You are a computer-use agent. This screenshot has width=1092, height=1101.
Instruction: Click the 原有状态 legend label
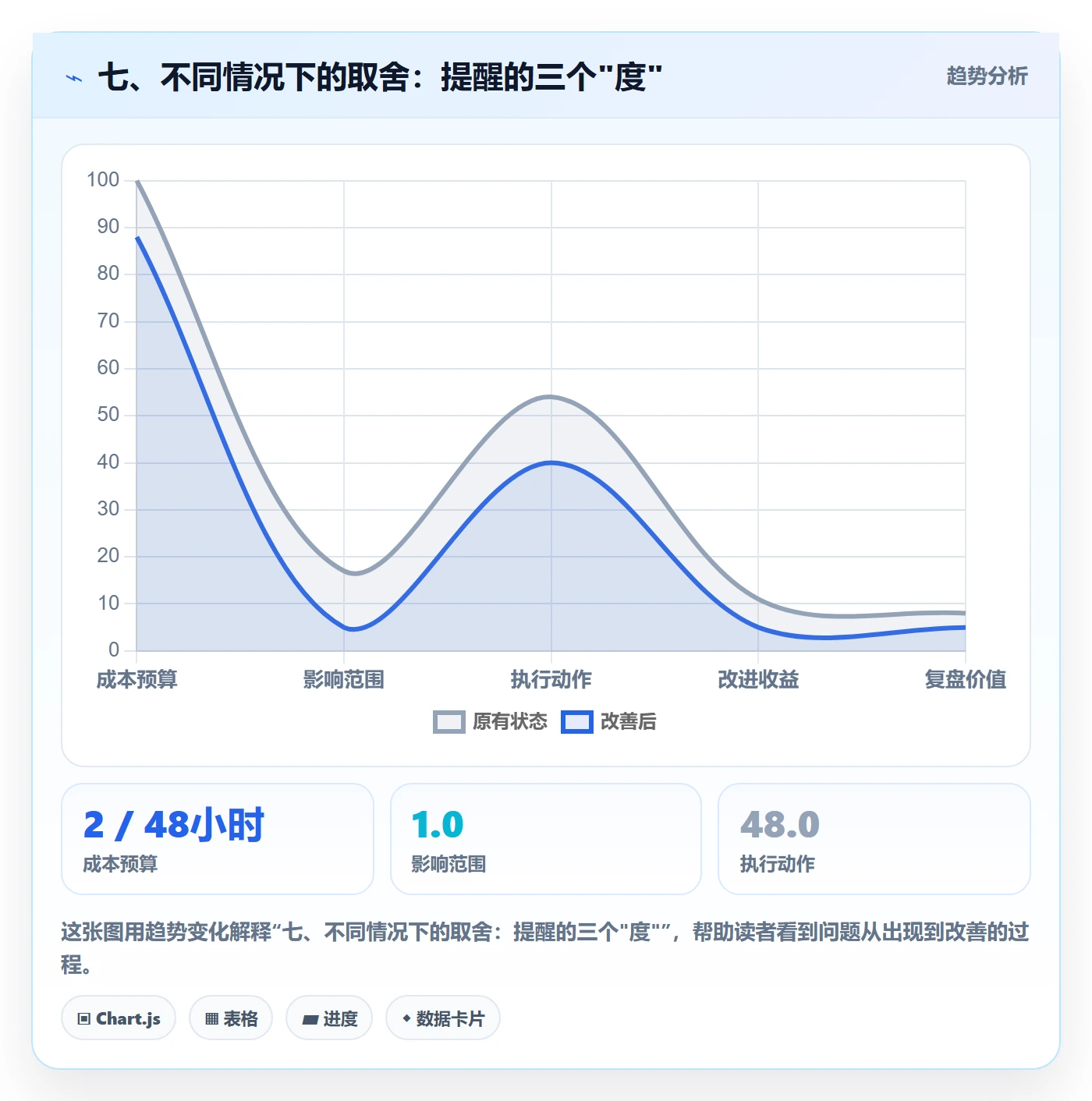510,722
